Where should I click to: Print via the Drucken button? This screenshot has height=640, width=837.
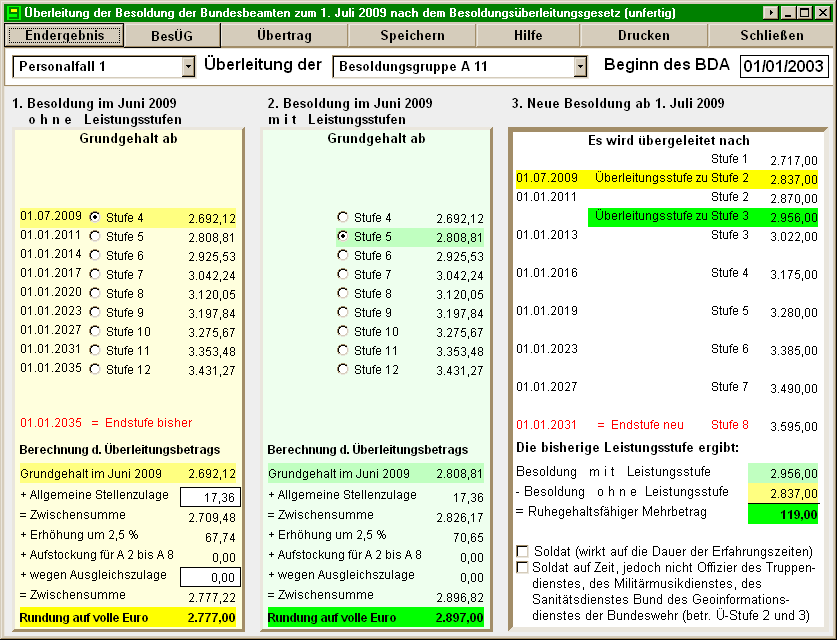(644, 36)
